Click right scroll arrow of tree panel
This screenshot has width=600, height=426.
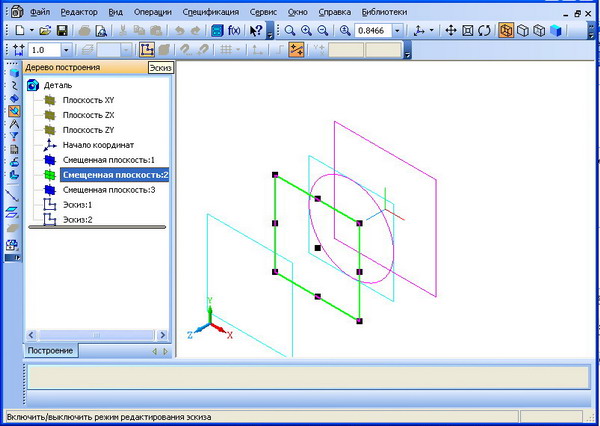(163, 335)
